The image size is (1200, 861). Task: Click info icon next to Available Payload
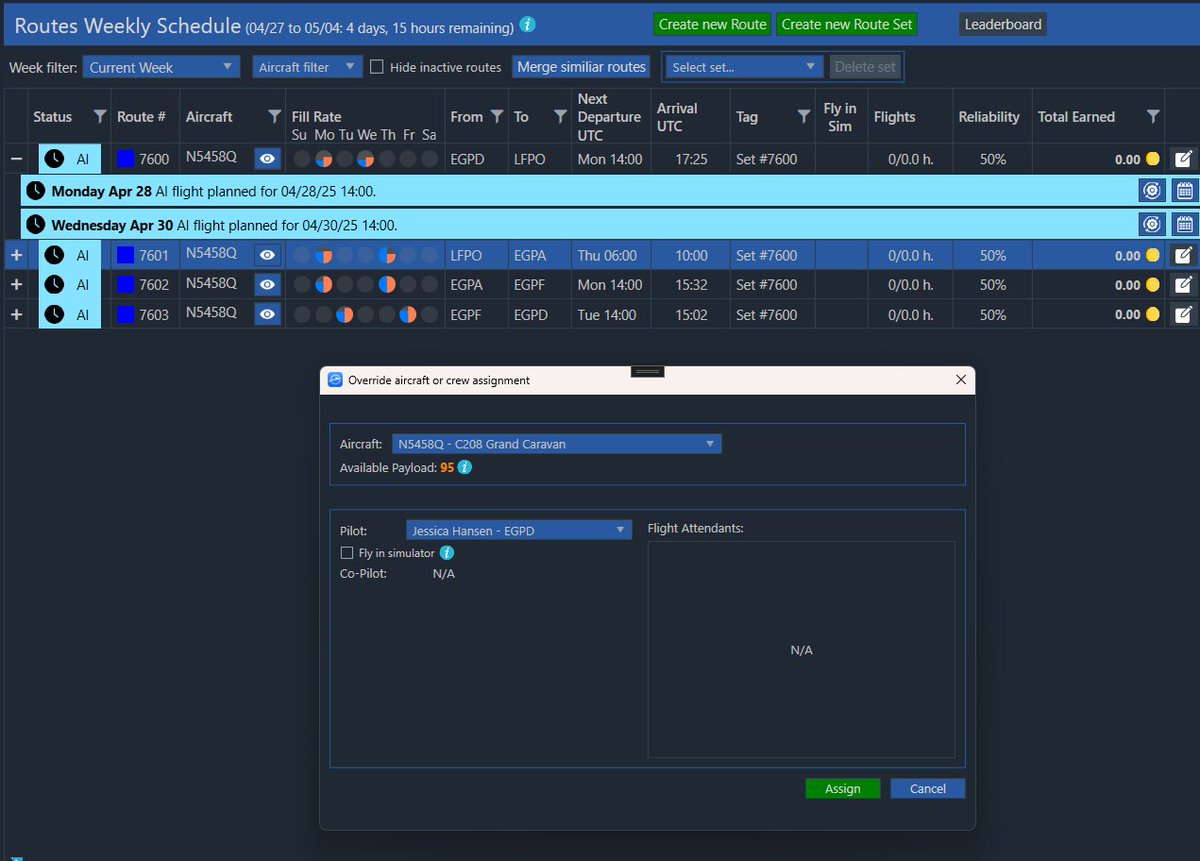pyautogui.click(x=465, y=467)
